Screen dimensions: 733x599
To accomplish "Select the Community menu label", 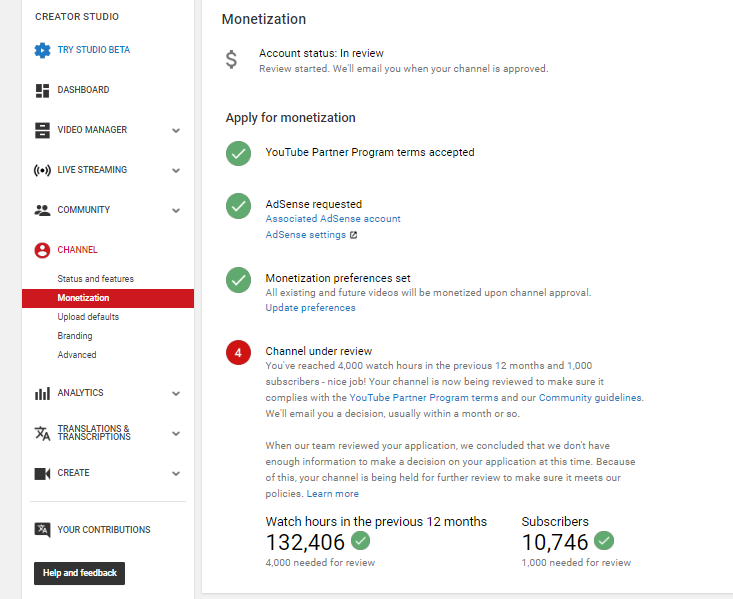I will coord(84,210).
